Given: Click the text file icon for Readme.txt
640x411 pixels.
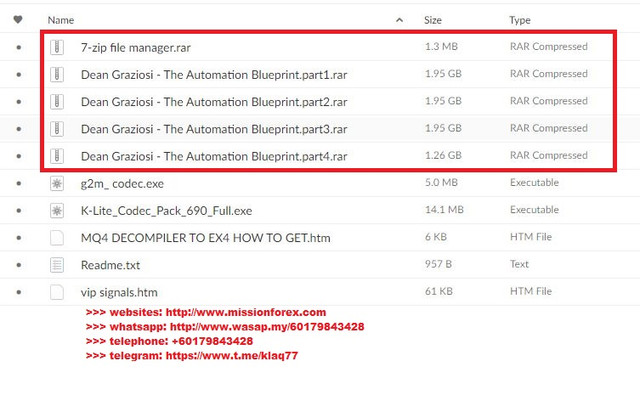Looking at the screenshot, I should point(57,265).
